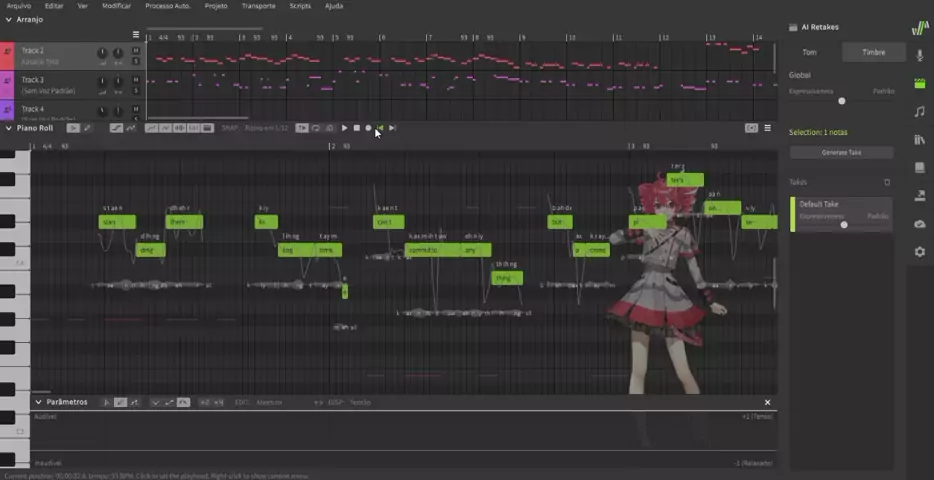Open the Note properties music-note icon
Viewport: 934px width, 480px height.
tap(920, 111)
